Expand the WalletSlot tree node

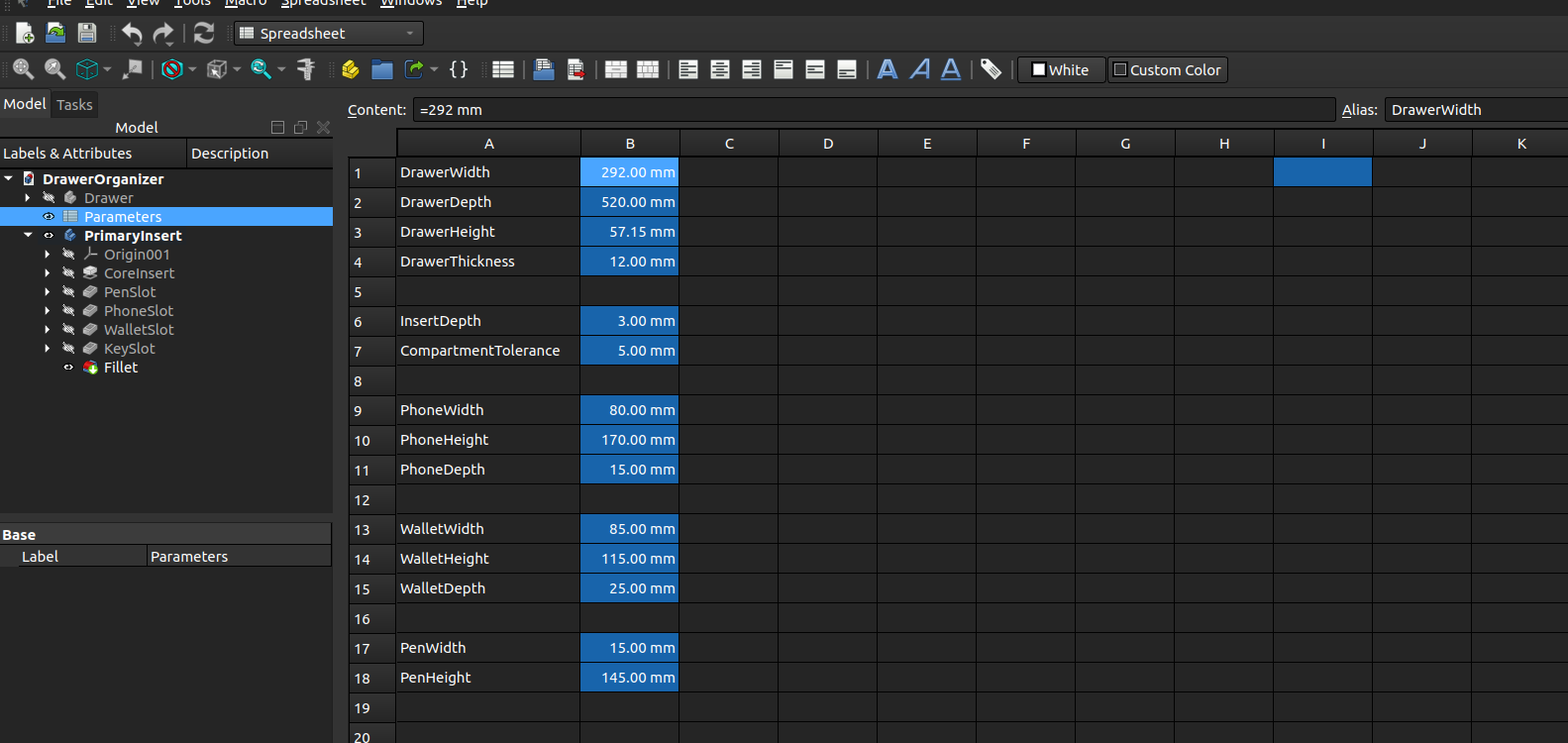47,330
